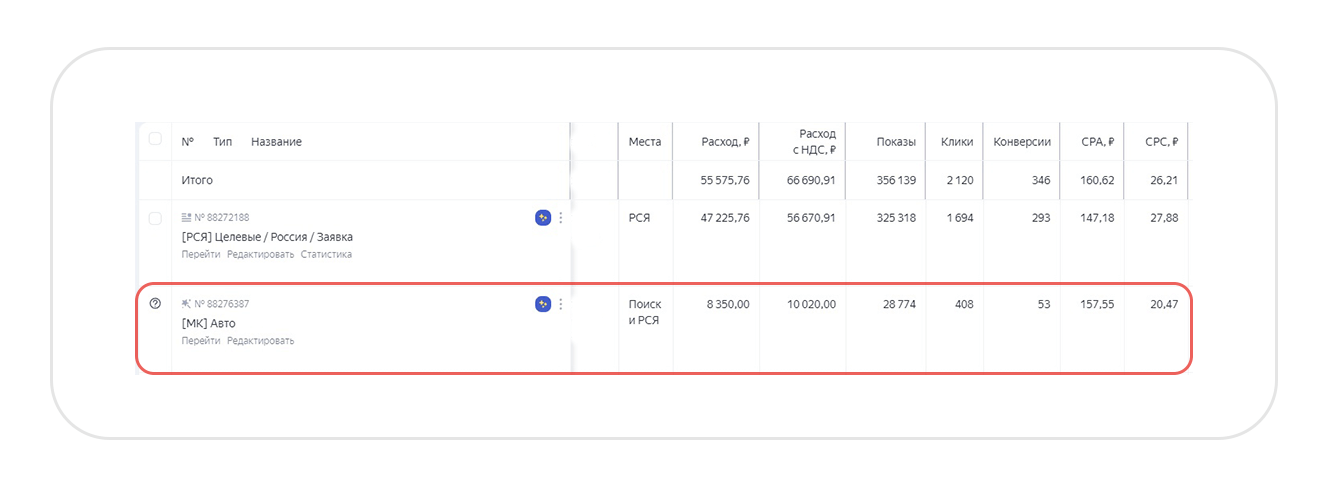Sort by the Клики column header
The image size is (1327, 483).
[957, 142]
